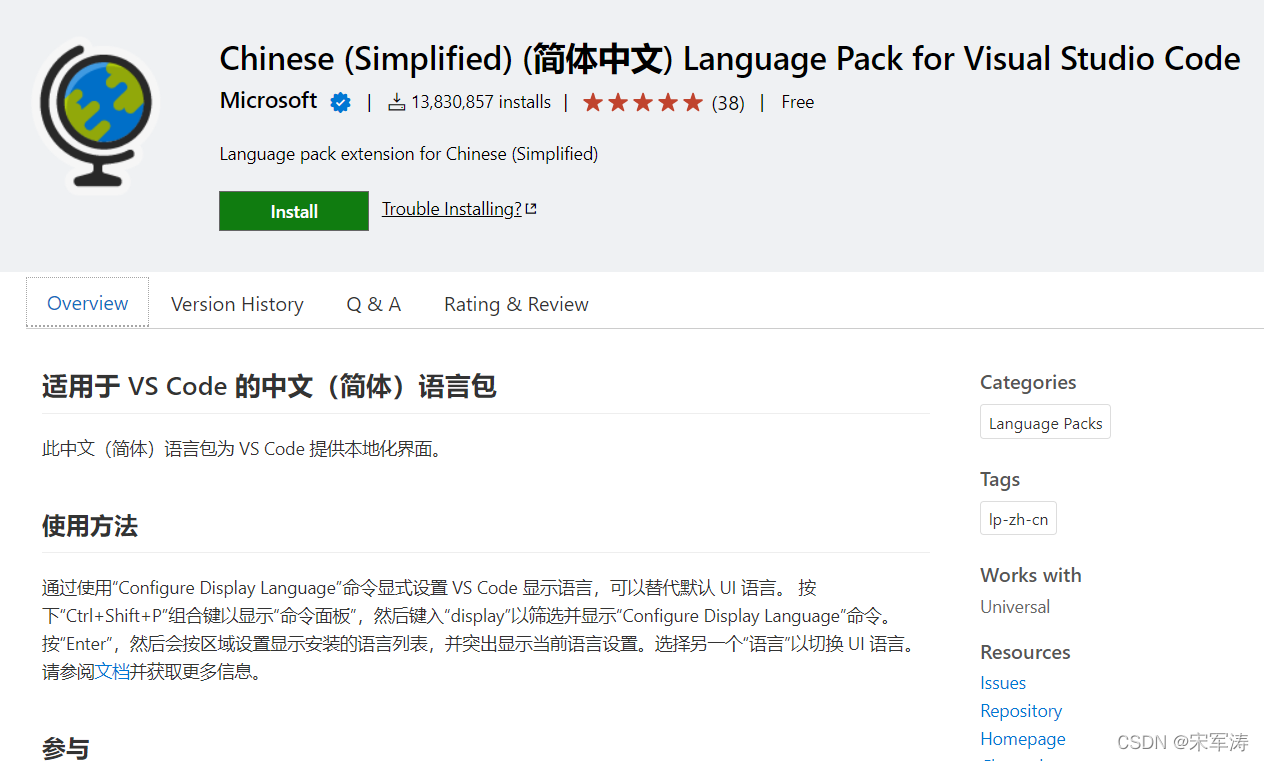1264x761 pixels.
Task: Click the Microsoft verified publisher badge
Action: 340,101
